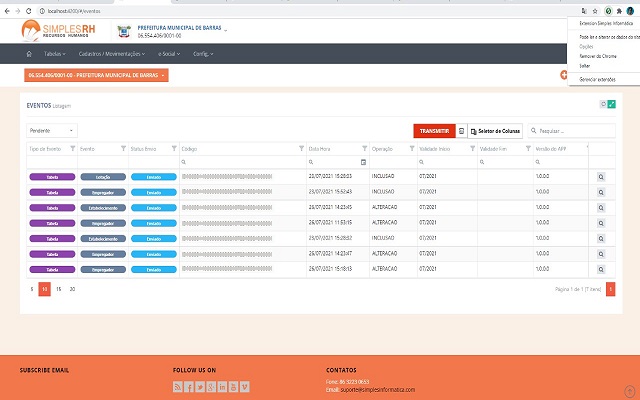Sort by Versão do APP column header

pyautogui.click(x=551, y=149)
